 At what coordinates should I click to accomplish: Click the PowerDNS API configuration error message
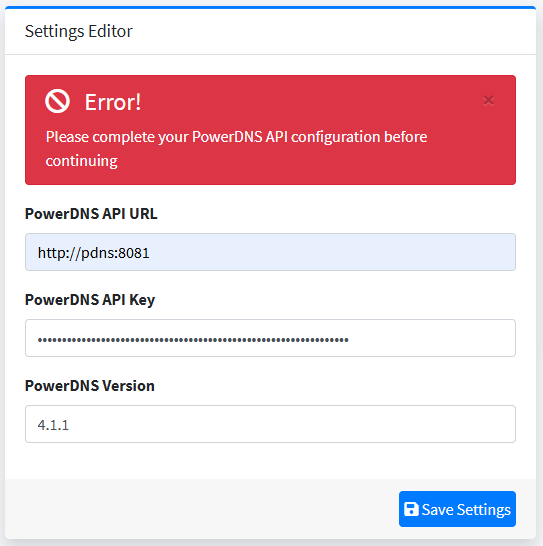pos(236,148)
